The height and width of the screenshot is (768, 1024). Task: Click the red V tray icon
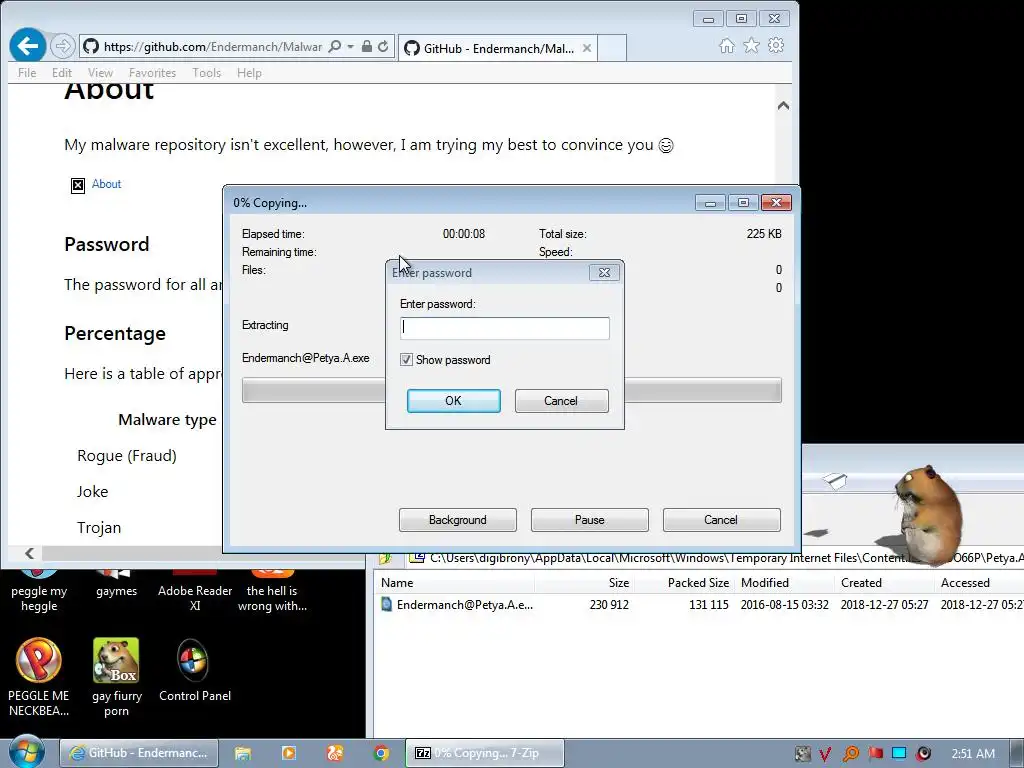pyautogui.click(x=825, y=754)
